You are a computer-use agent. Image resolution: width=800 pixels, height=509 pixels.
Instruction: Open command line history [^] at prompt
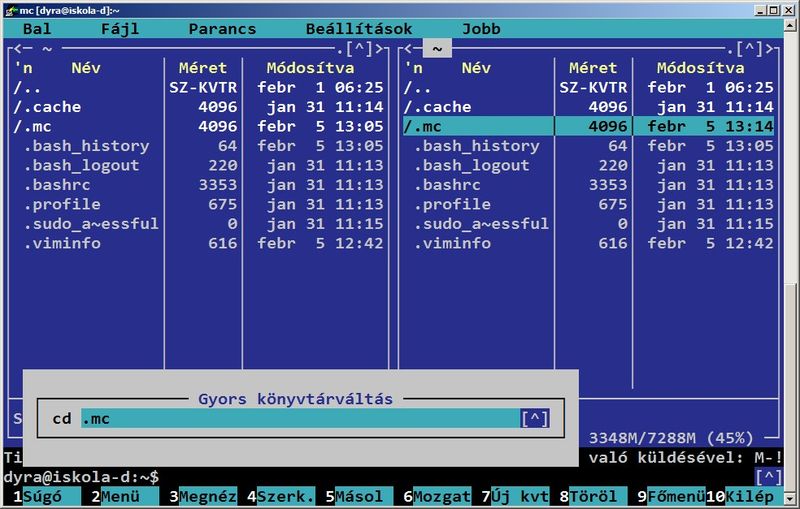(x=769, y=477)
